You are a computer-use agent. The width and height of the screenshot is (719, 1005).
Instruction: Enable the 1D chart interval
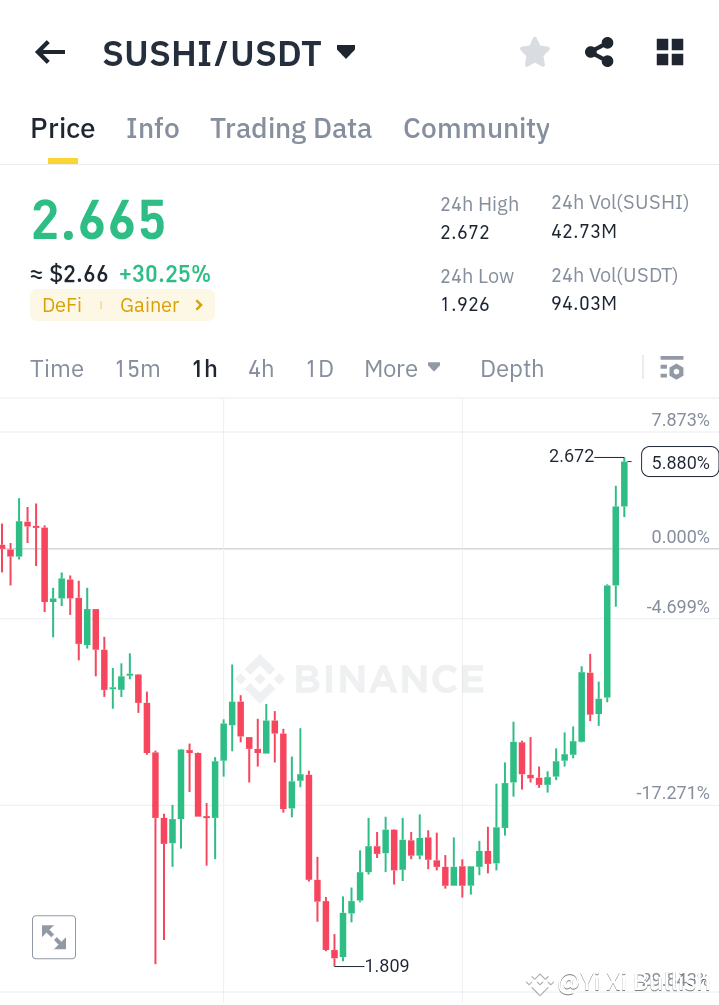(319, 368)
